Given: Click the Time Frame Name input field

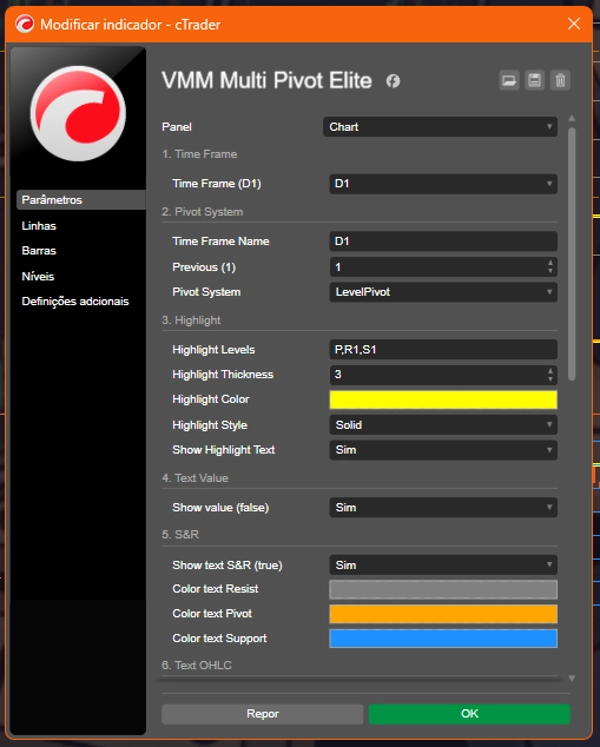Looking at the screenshot, I should (x=443, y=241).
